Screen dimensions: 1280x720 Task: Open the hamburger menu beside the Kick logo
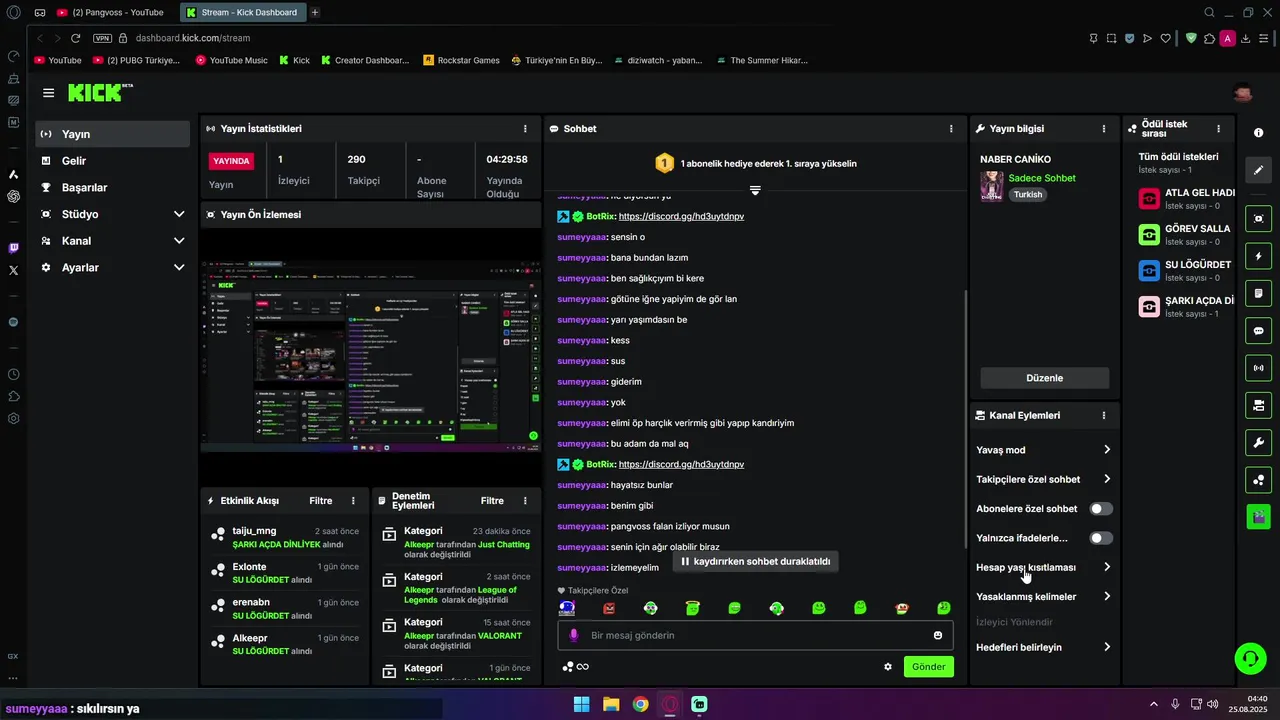(x=48, y=93)
